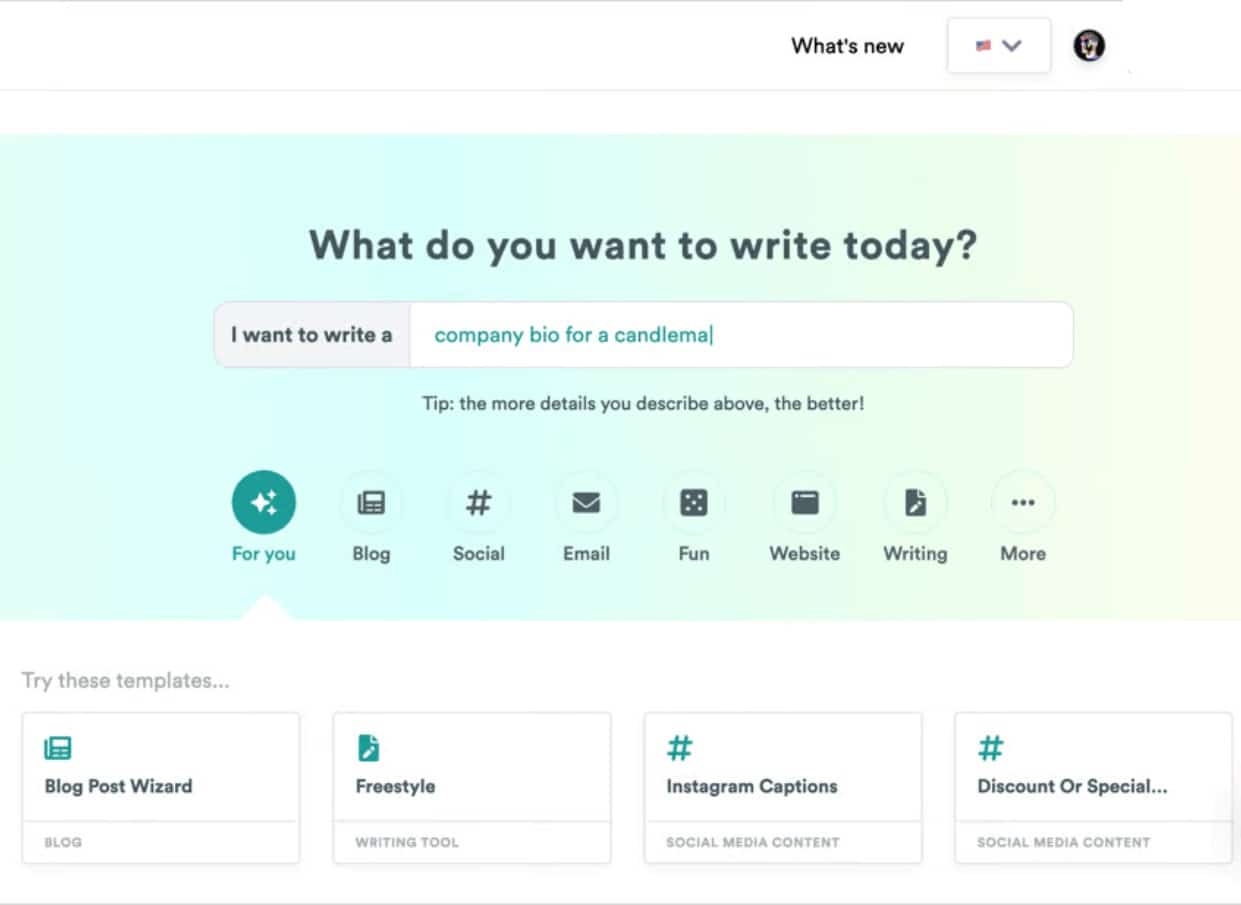Screen dimensions: 1241x905
Task: Choose the Instagram Captions template
Action: [x=783, y=786]
